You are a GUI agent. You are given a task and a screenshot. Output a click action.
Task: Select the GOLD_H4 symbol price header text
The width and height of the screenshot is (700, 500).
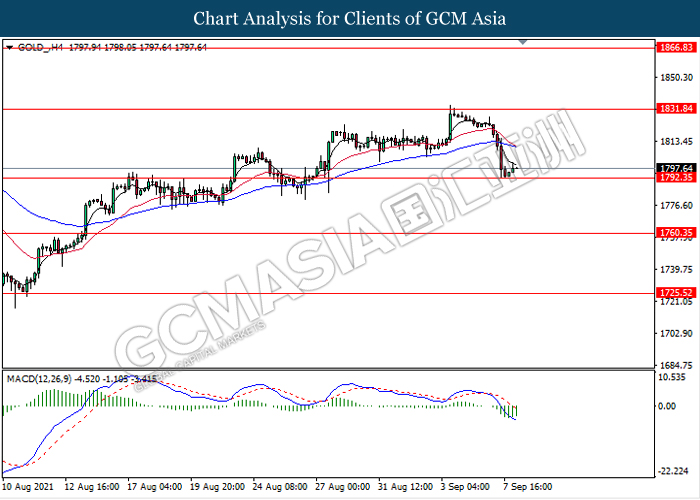pyautogui.click(x=112, y=47)
